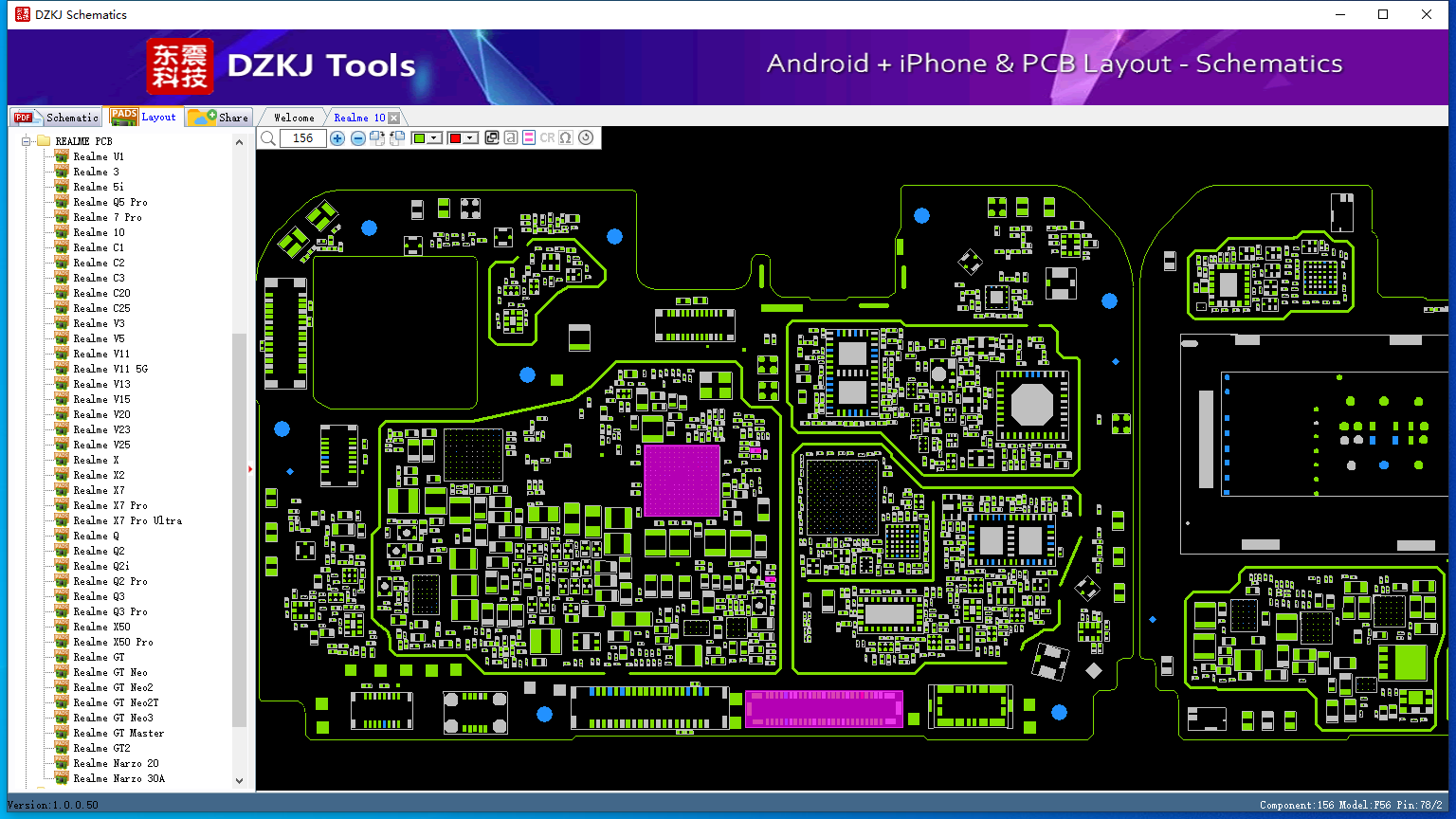Screen dimensions: 1456x819
Task: Open the Share tab
Action: tap(218, 118)
